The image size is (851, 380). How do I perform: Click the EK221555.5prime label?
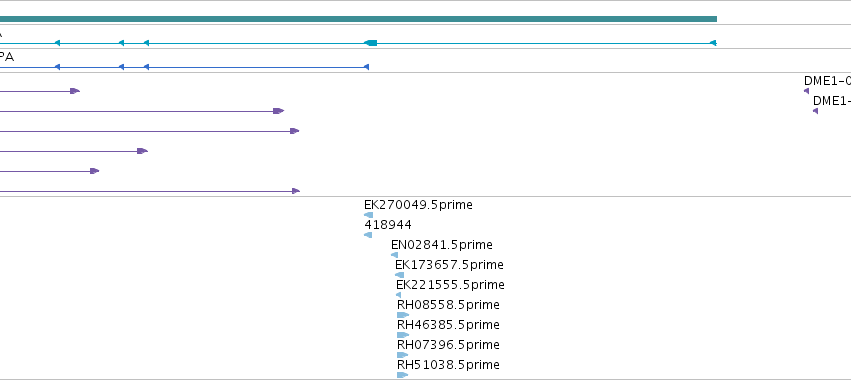pyautogui.click(x=450, y=285)
